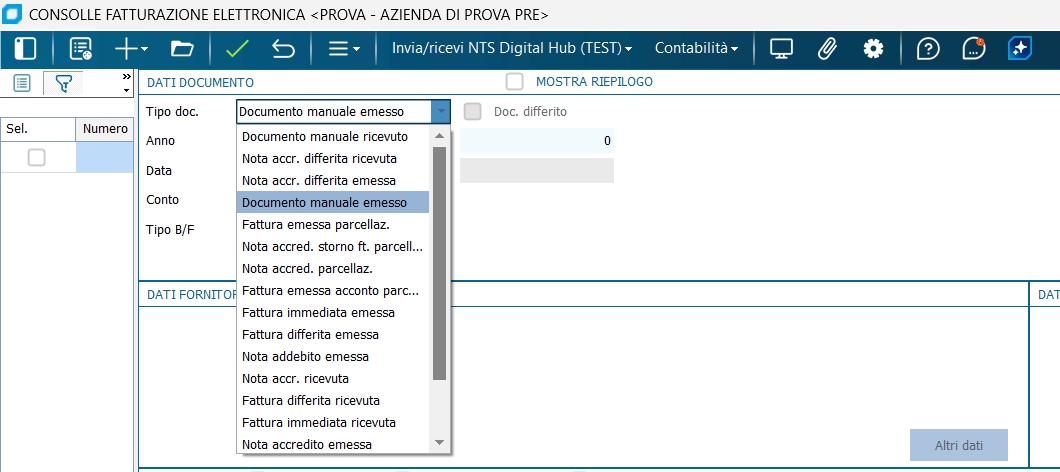
Task: Collapse the Tipo doc. combo box arrow
Action: [440, 111]
